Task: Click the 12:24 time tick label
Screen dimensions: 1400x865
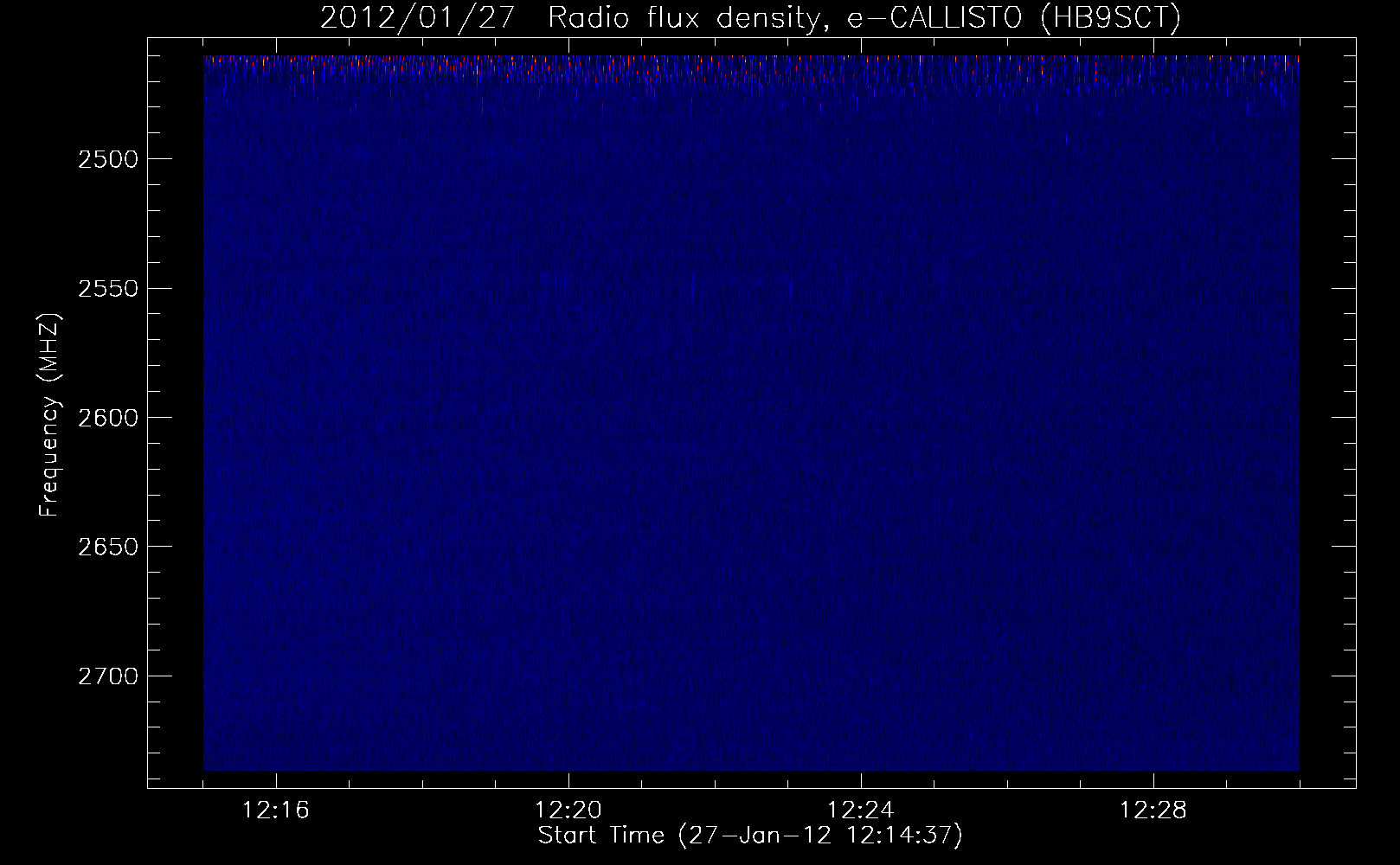Action: pos(862,811)
